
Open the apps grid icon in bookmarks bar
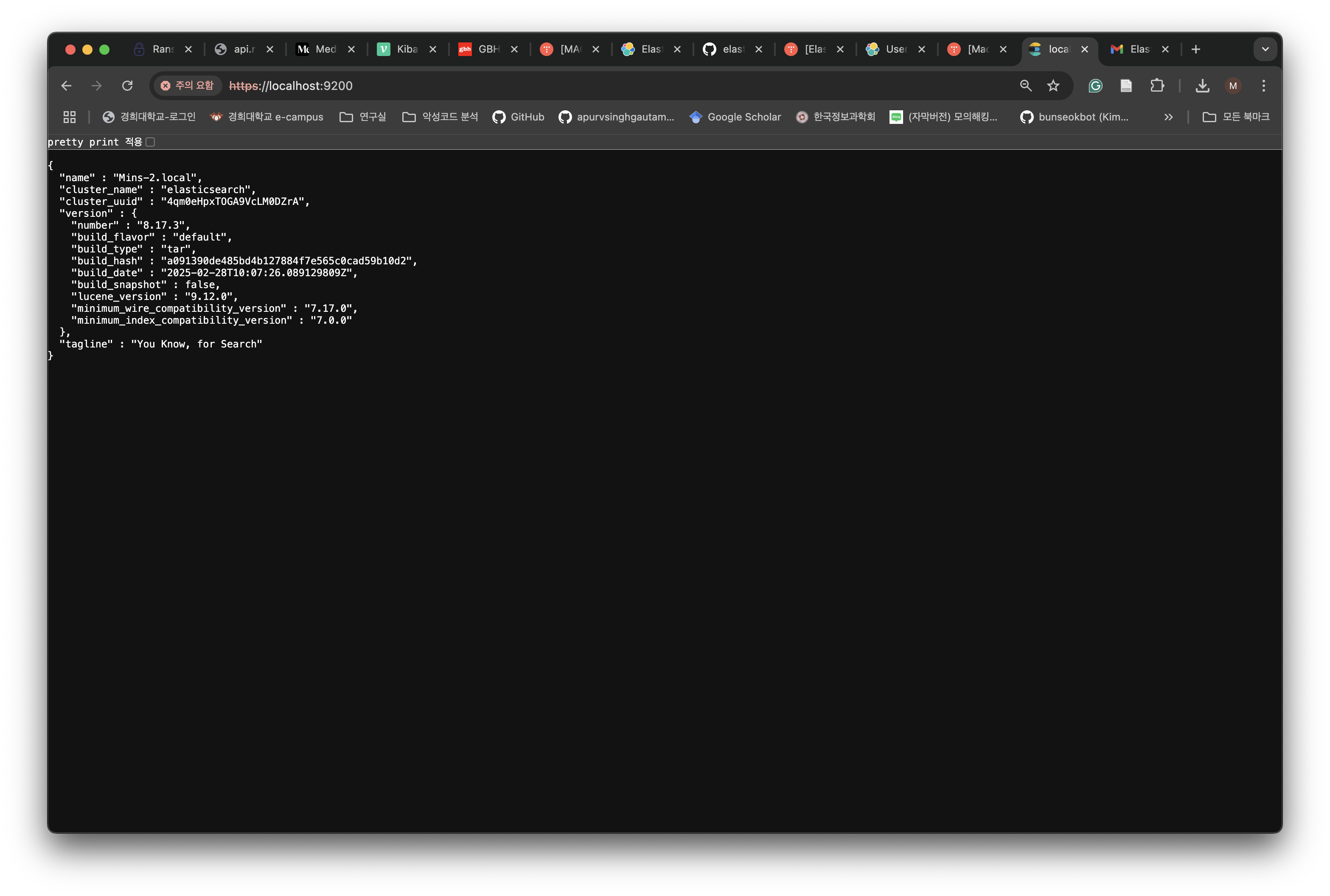click(70, 117)
